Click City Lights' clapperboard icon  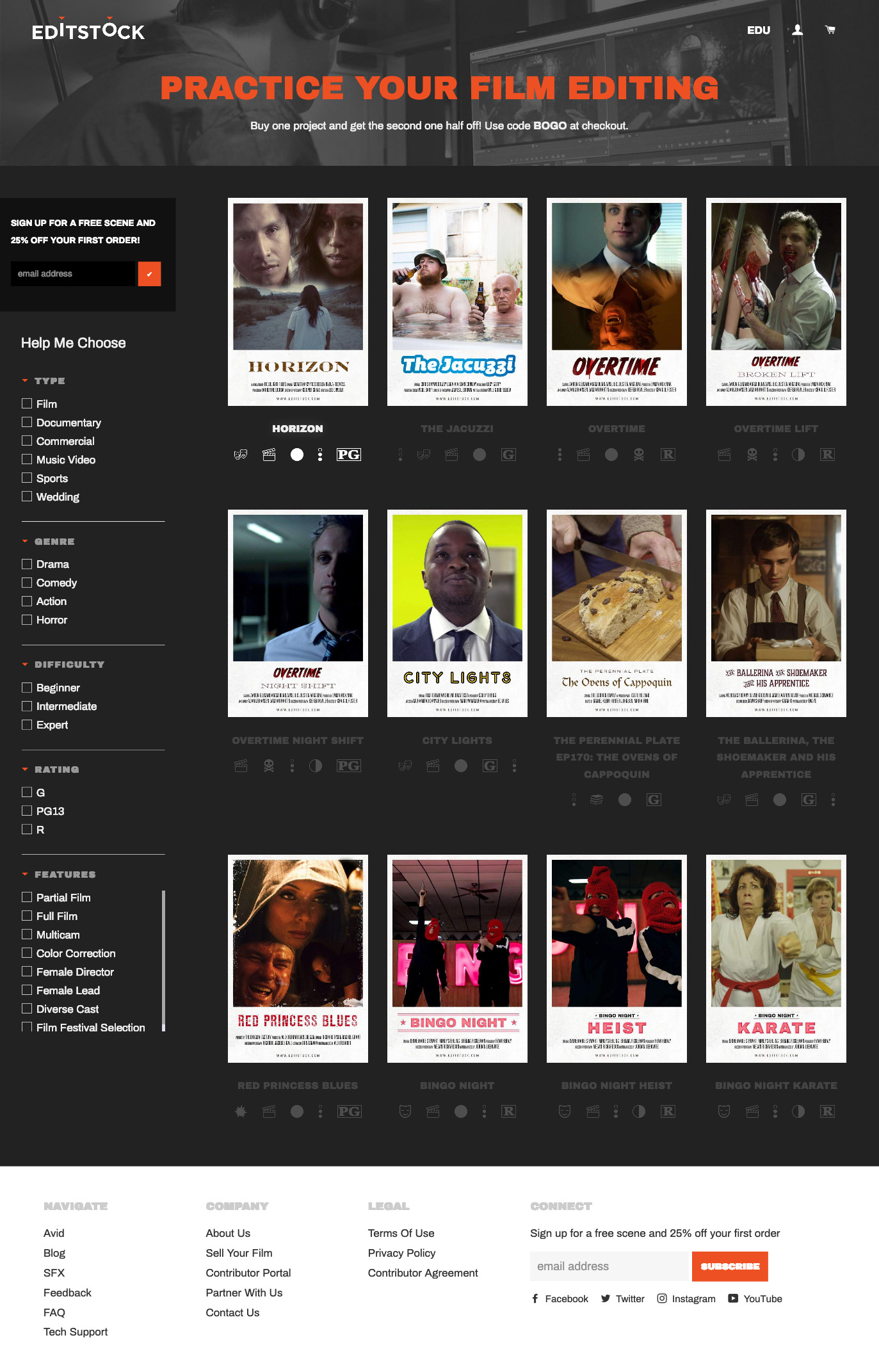click(x=433, y=766)
